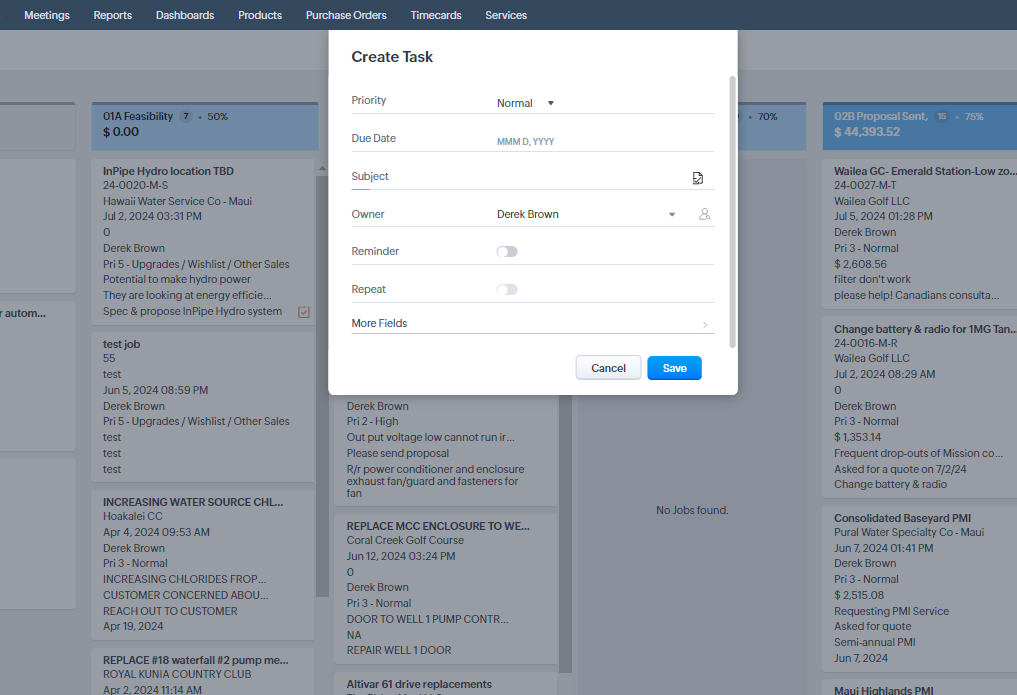
Task: Click Hoakalei CC account name
Action: [x=133, y=517]
